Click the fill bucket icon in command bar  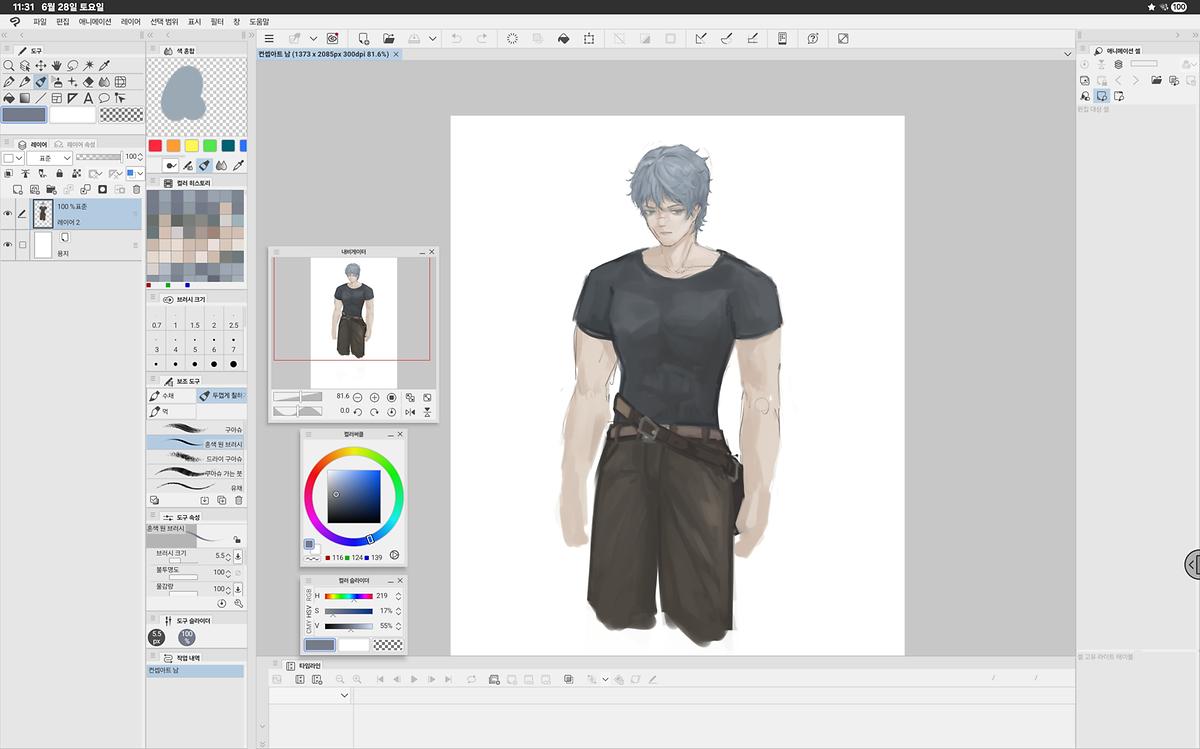(x=563, y=38)
